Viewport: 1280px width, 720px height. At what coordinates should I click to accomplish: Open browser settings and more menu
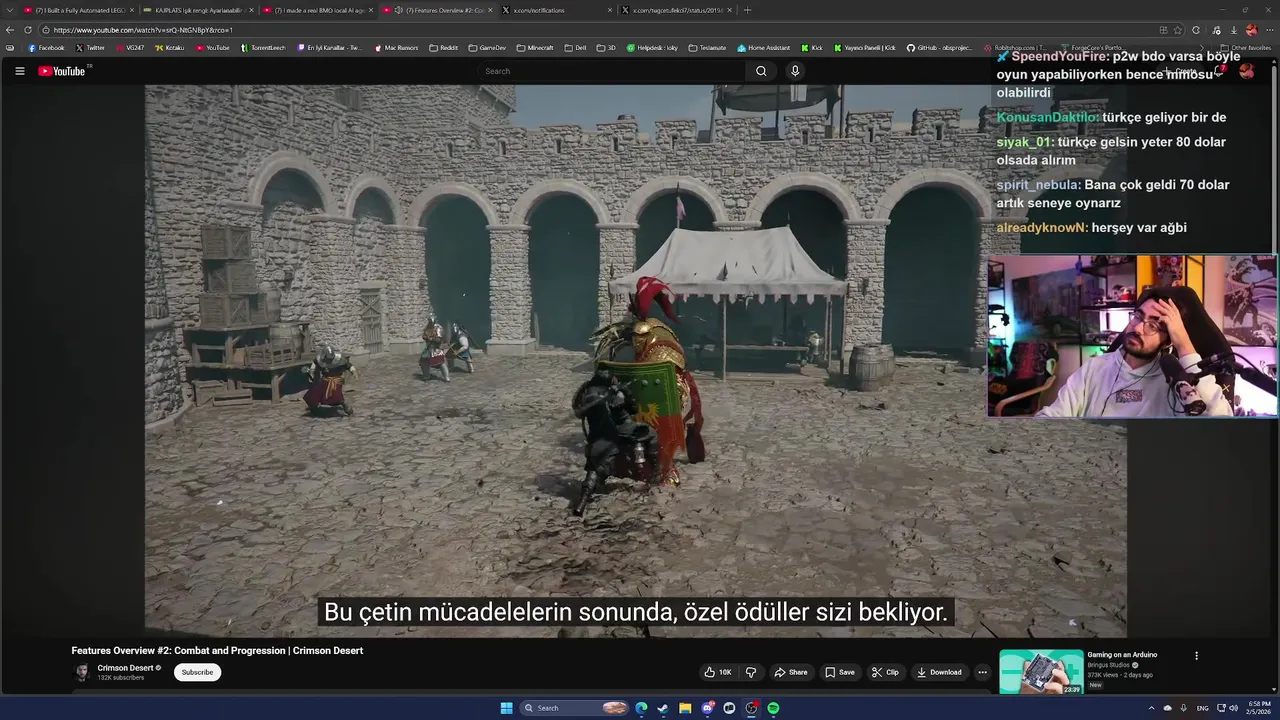[x=1270, y=30]
